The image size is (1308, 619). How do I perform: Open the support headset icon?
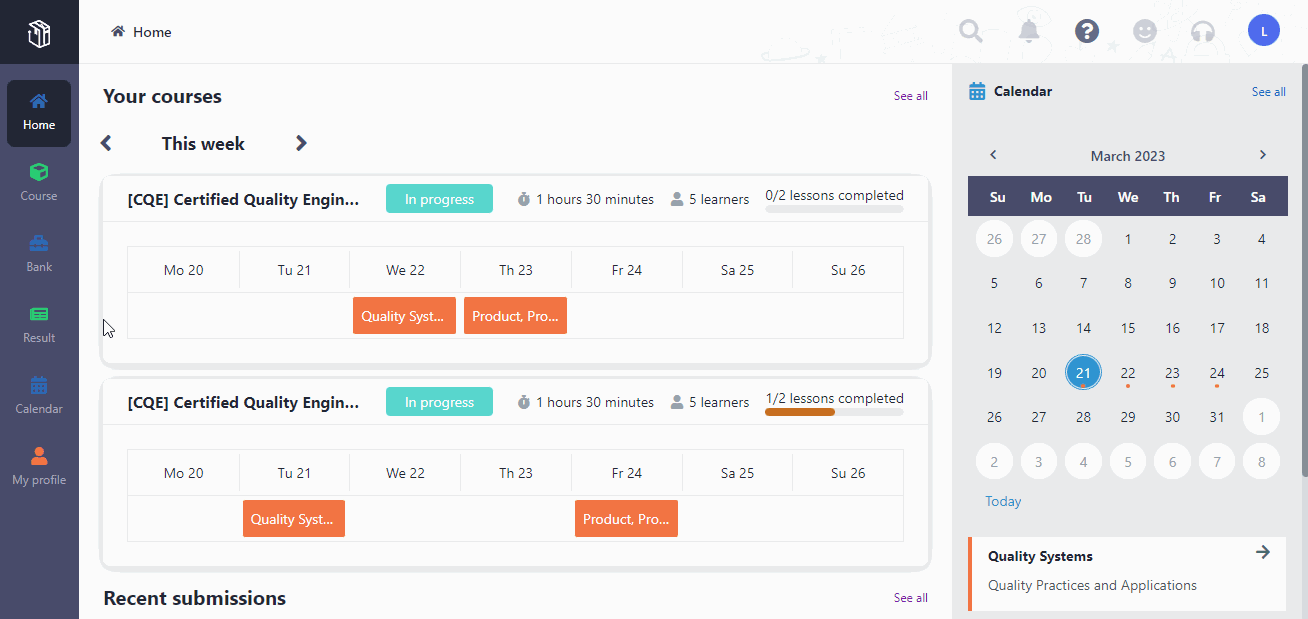1203,31
